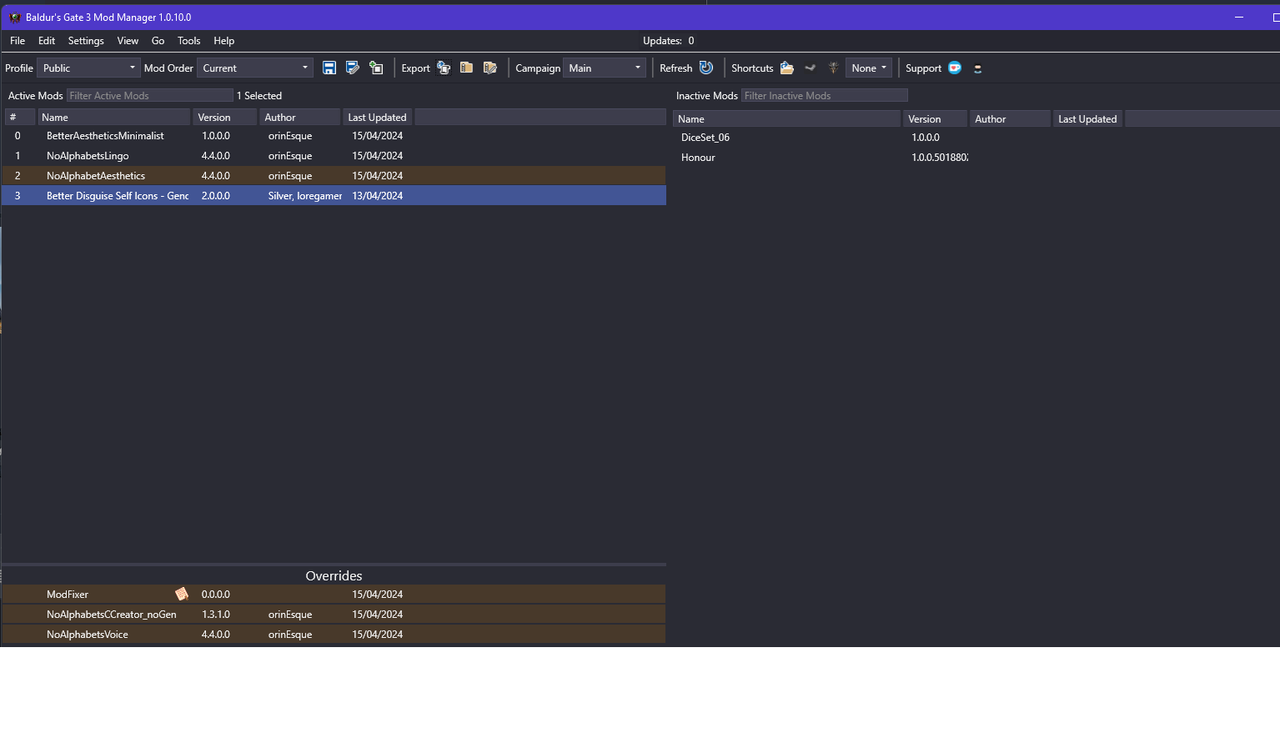1280x738 pixels.
Task: Click the 13/04/2024 last updated cell
Action: (x=378, y=196)
